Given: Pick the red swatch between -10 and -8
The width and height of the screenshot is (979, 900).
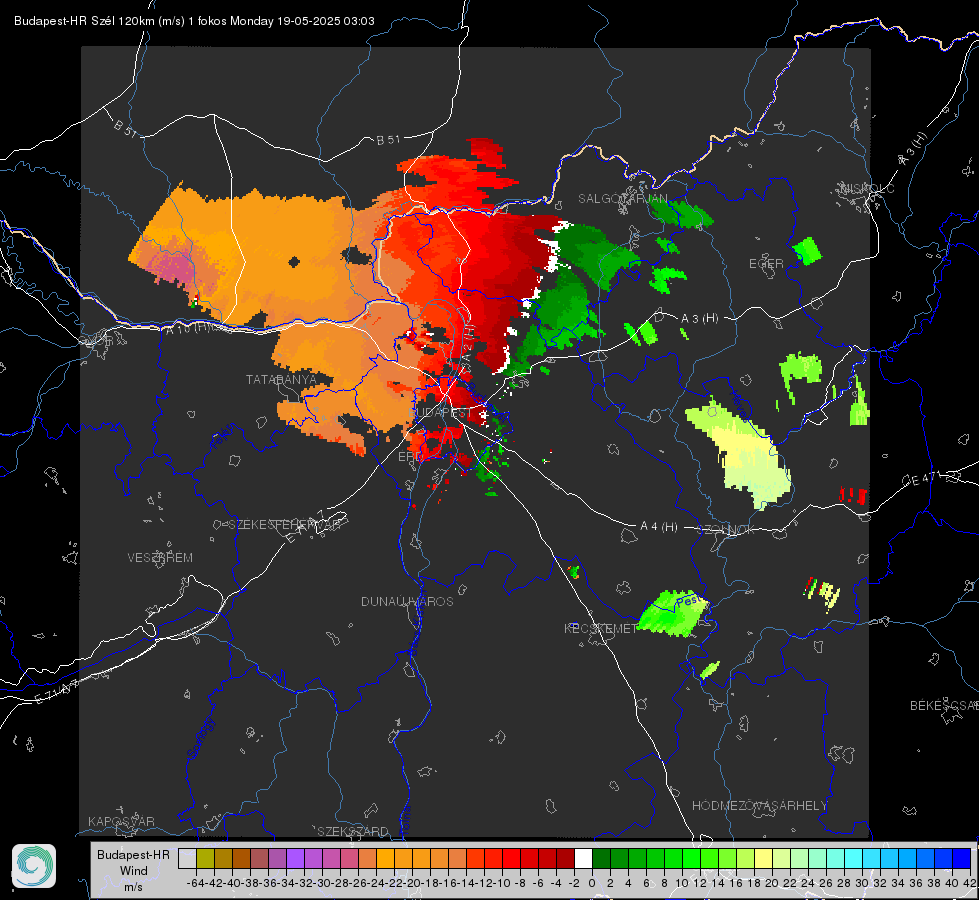Looking at the screenshot, I should [511, 858].
